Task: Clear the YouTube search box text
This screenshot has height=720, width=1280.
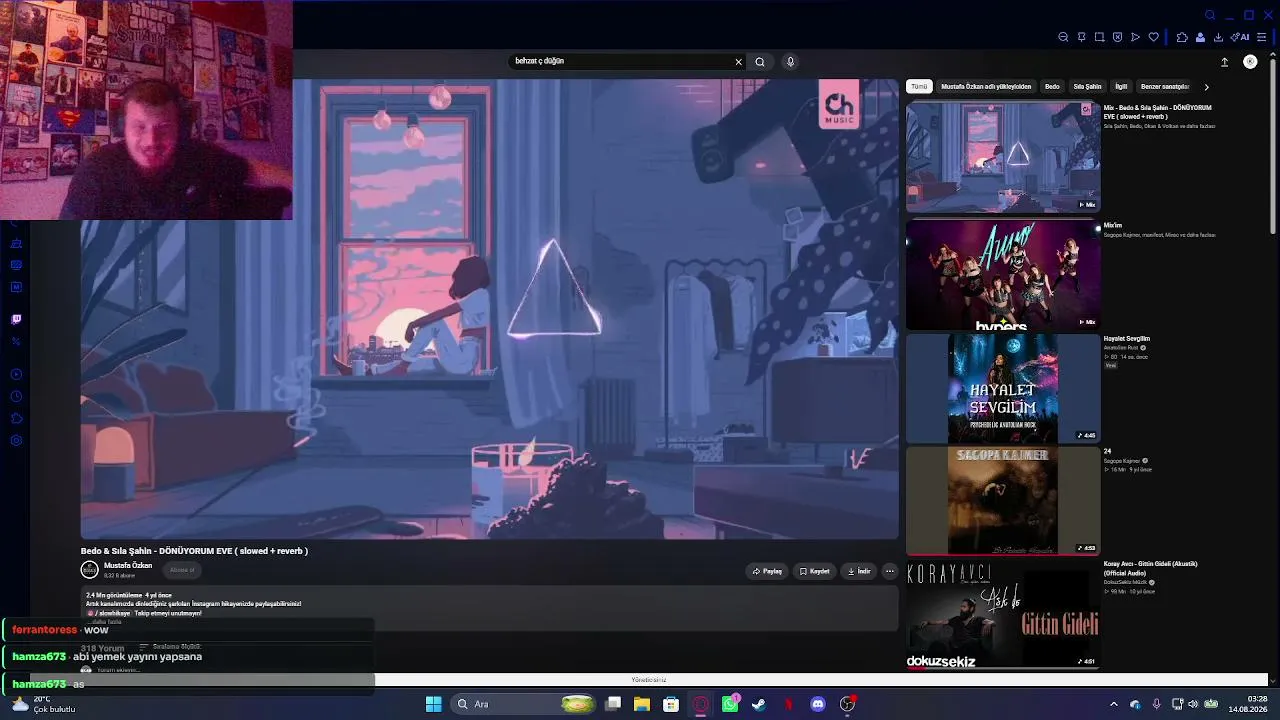Action: coord(739,62)
